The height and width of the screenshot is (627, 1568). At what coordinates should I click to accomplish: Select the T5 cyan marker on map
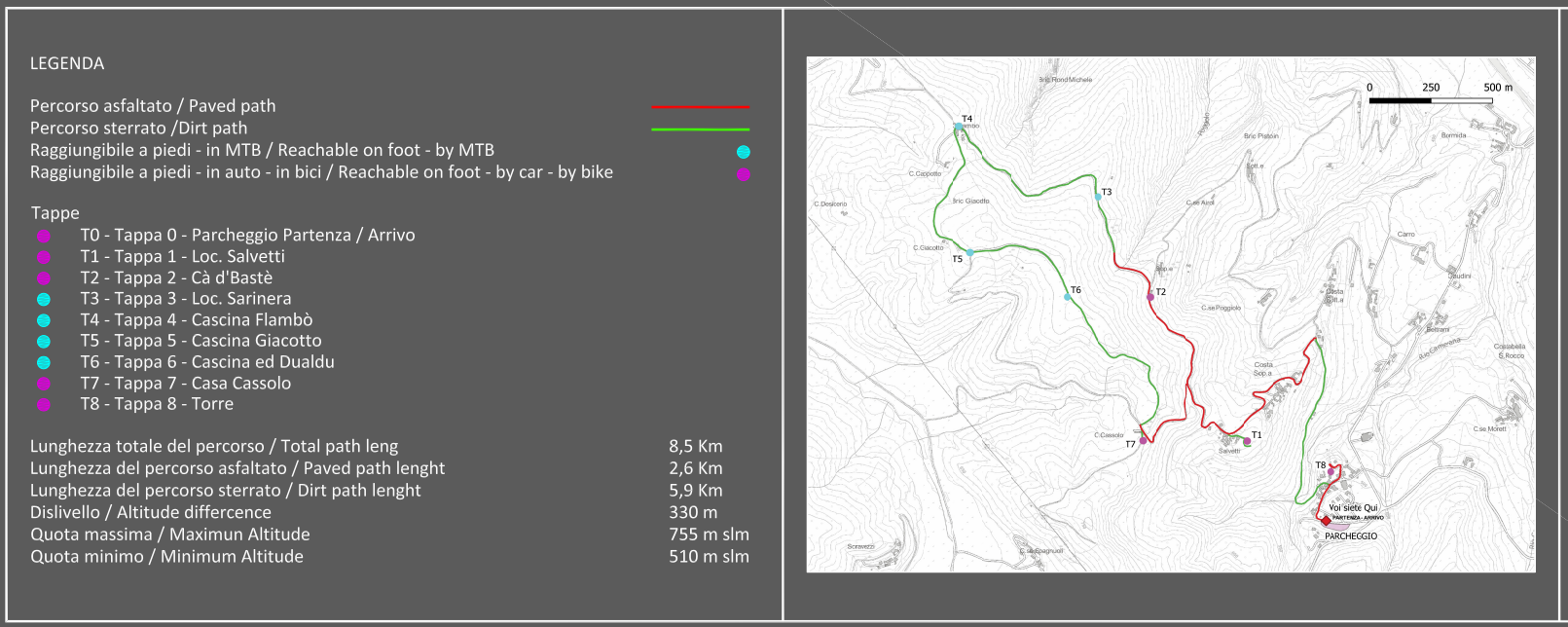pyautogui.click(x=970, y=252)
